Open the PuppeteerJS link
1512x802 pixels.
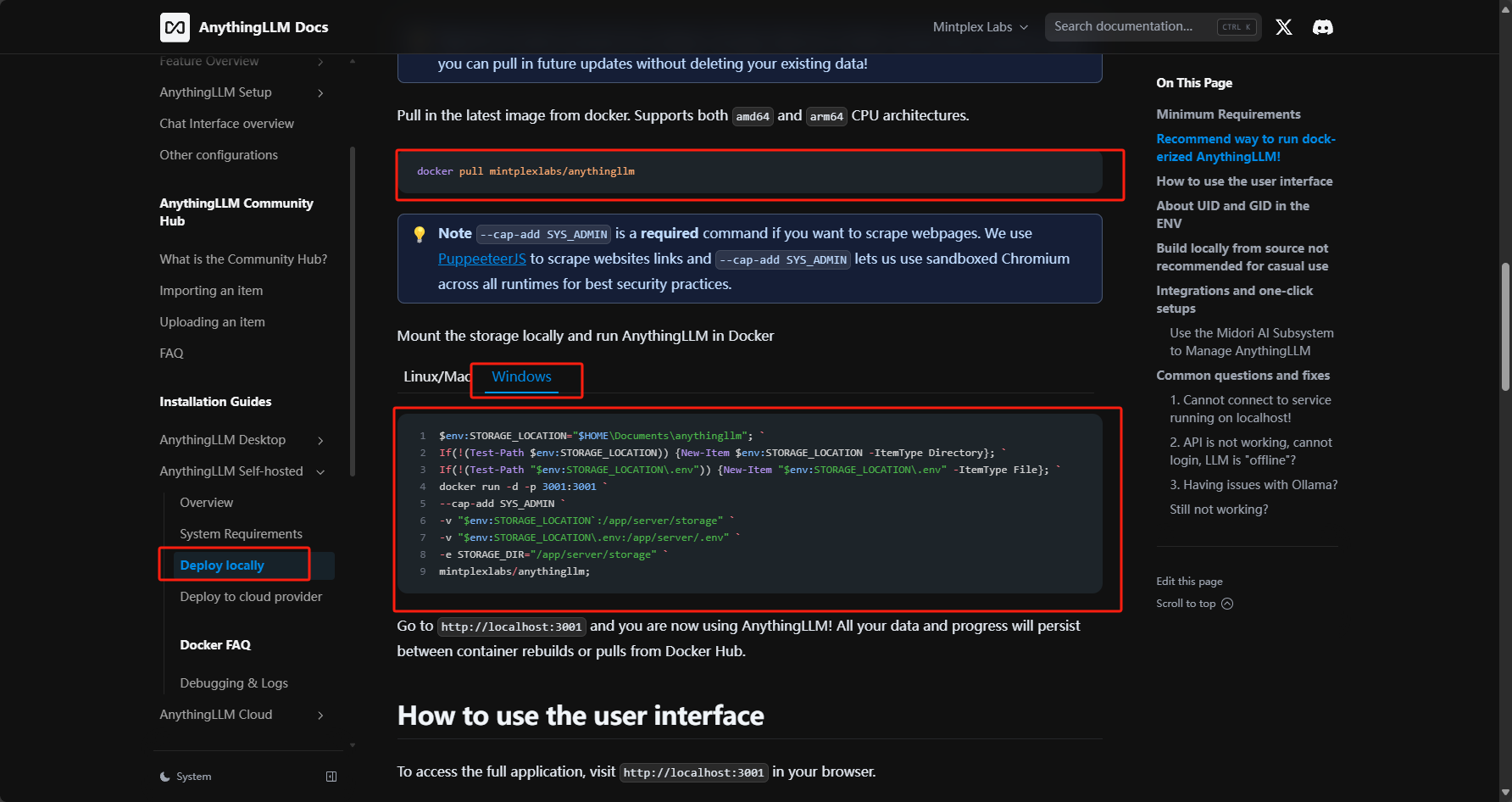pos(481,259)
